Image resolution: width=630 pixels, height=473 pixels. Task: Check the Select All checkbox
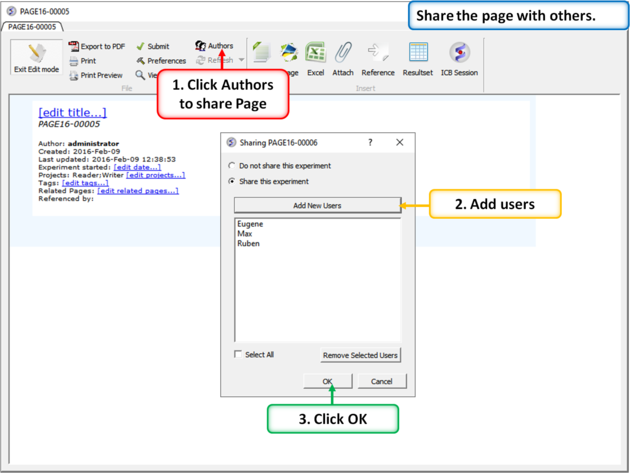pyautogui.click(x=238, y=354)
